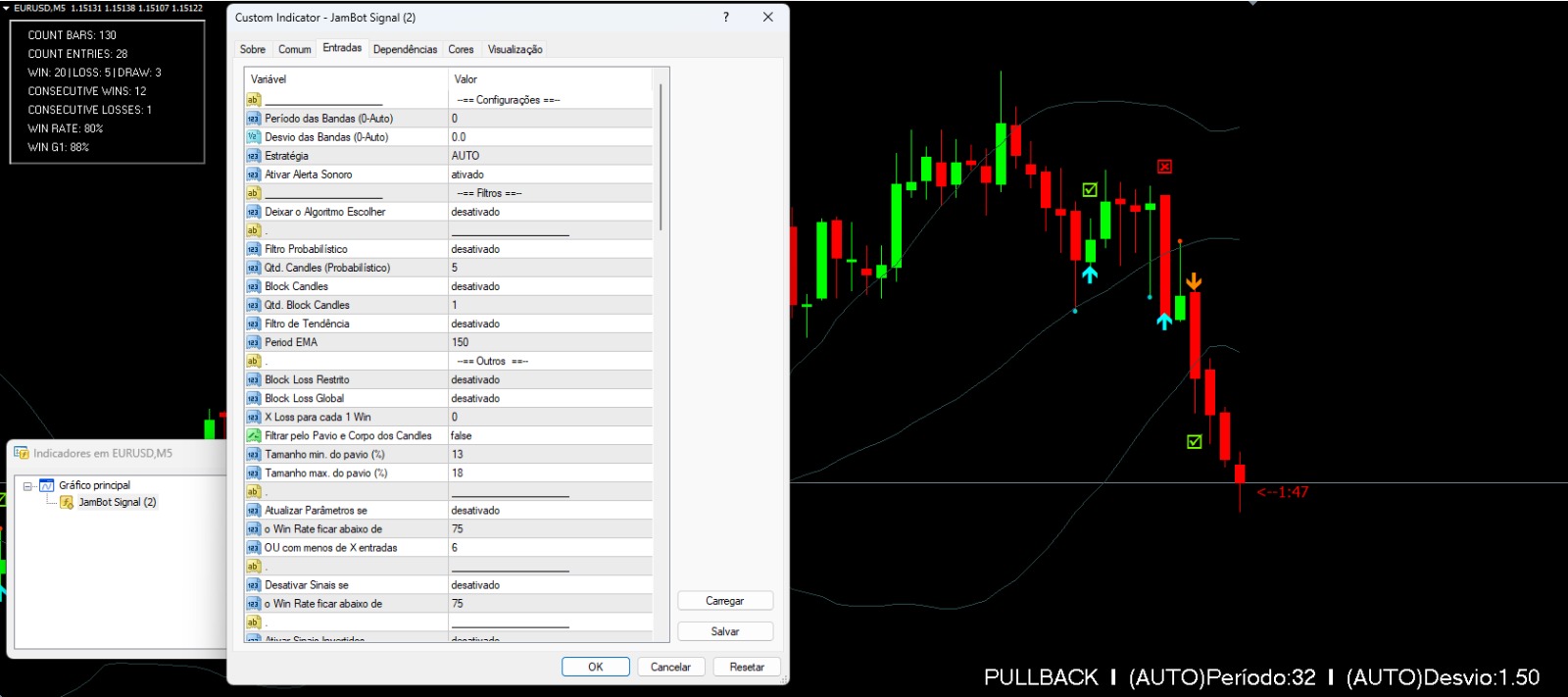Click the Carregar button
This screenshot has height=697, width=1568.
tap(725, 601)
